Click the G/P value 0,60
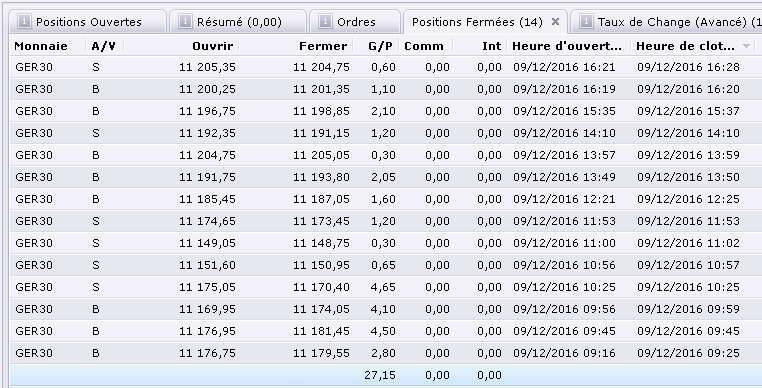Viewport: 762px width, 388px height. [x=383, y=67]
